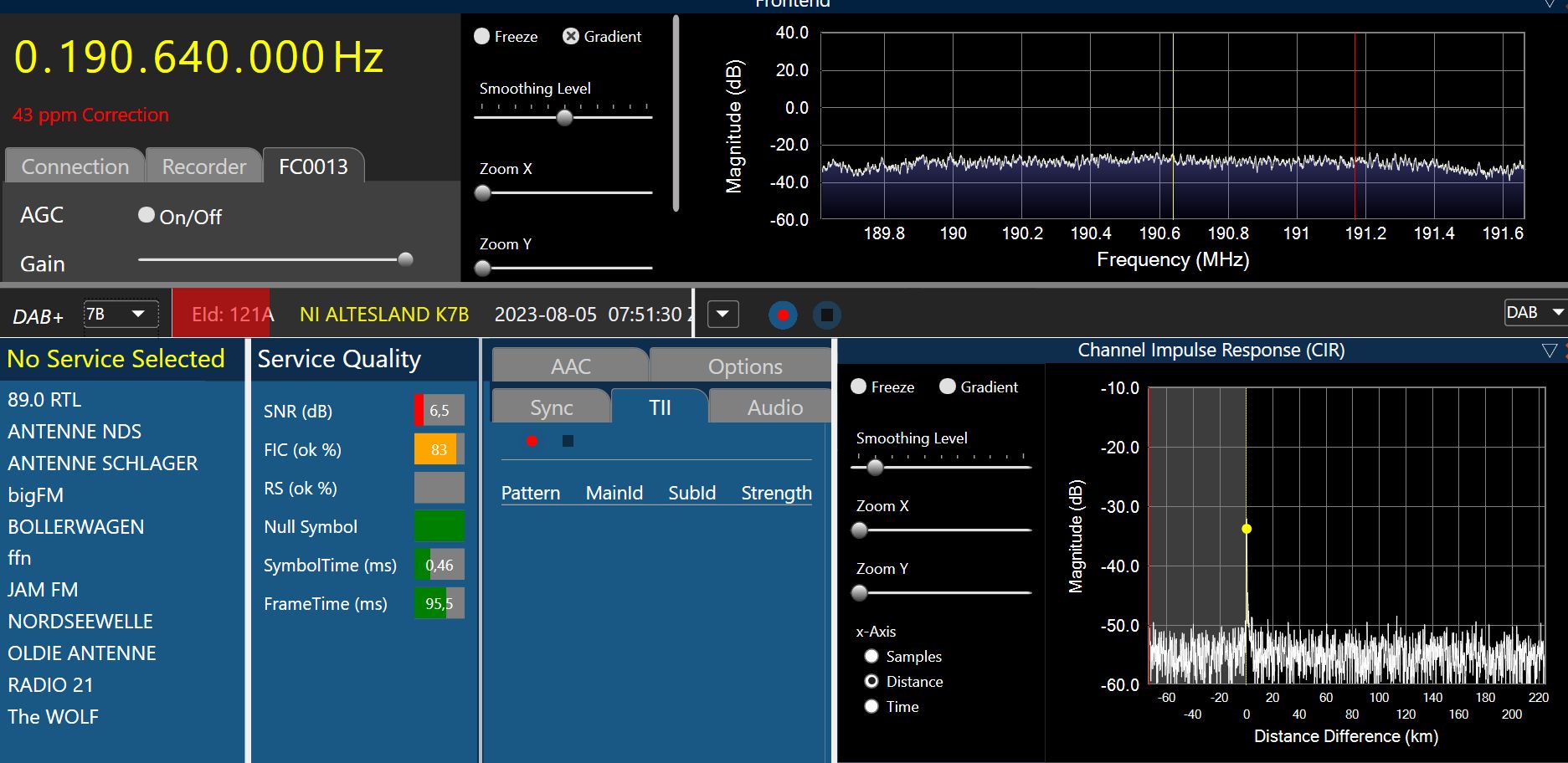This screenshot has height=763, width=1568.
Task: Click the small red TII record dot
Action: tap(532, 441)
